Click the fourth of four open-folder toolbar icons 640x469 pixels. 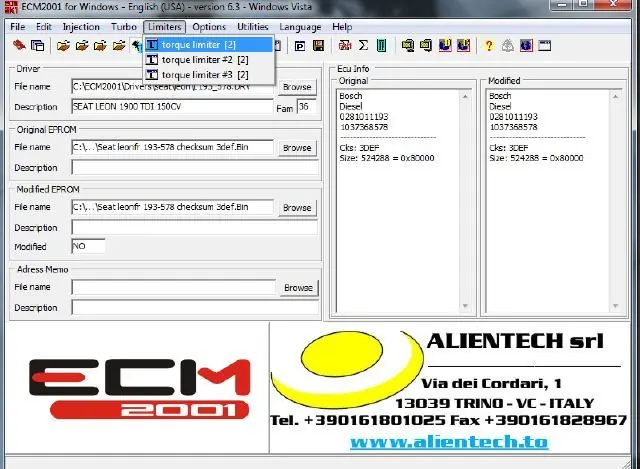coord(119,45)
